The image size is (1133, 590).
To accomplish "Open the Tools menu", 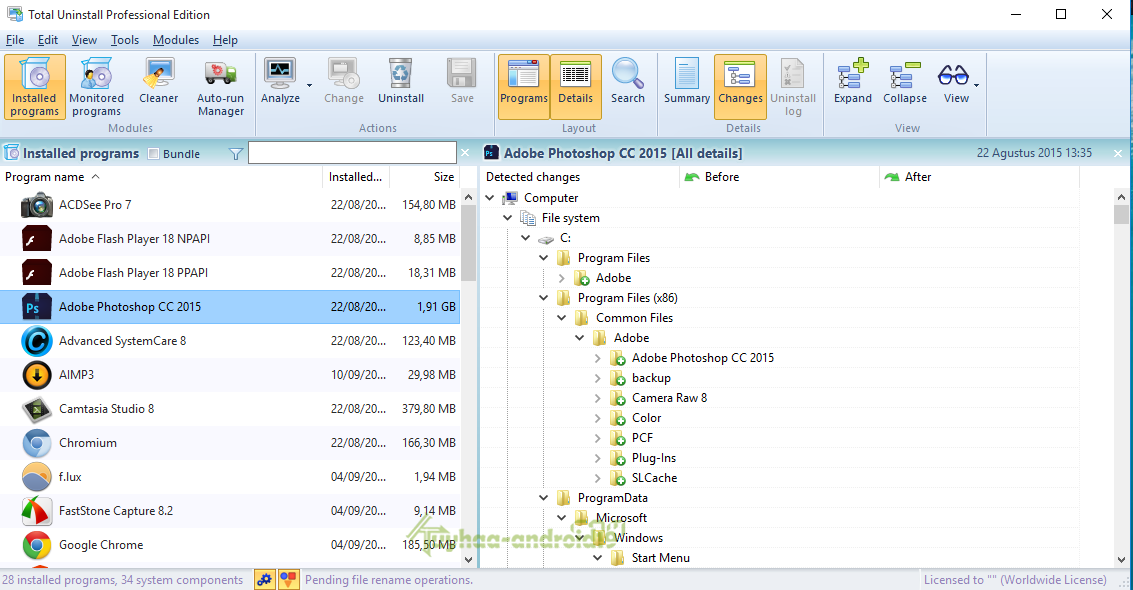I will [125, 40].
